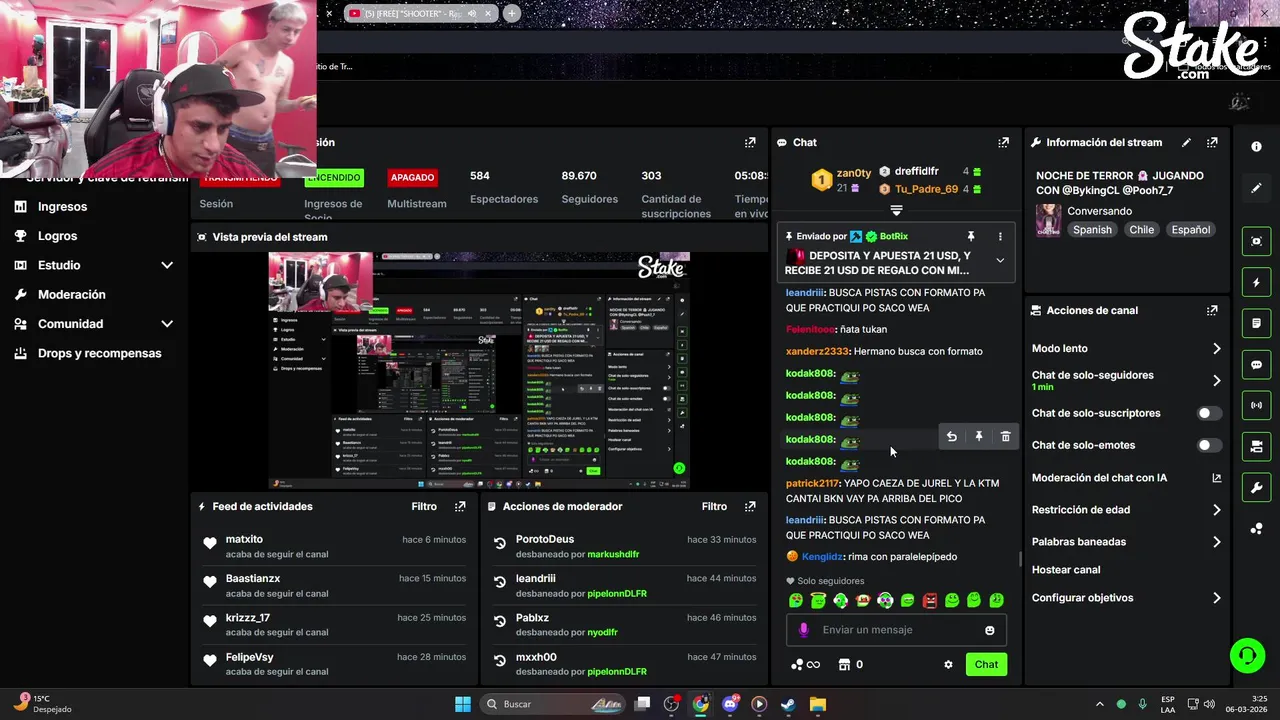
Task: Pop out the Acciones de canal panel
Action: coord(1212,311)
